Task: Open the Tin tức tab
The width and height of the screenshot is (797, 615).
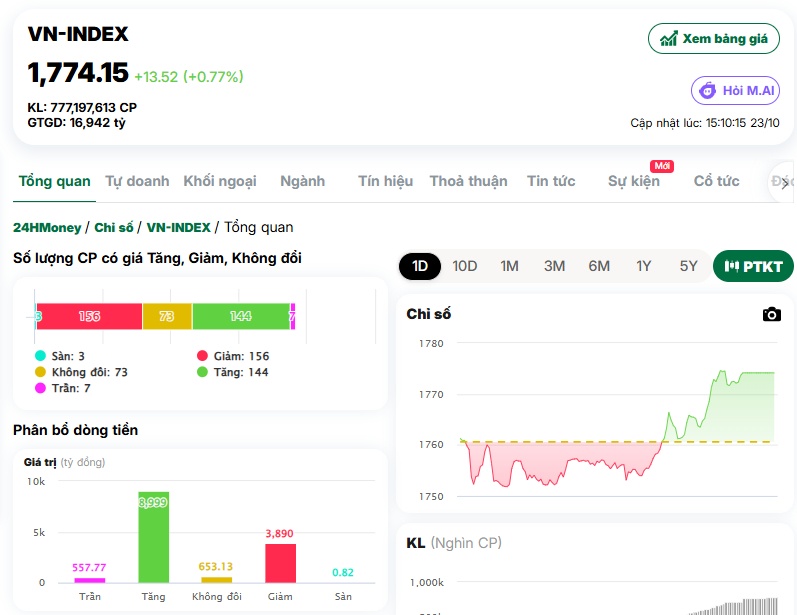Action: coord(551,181)
